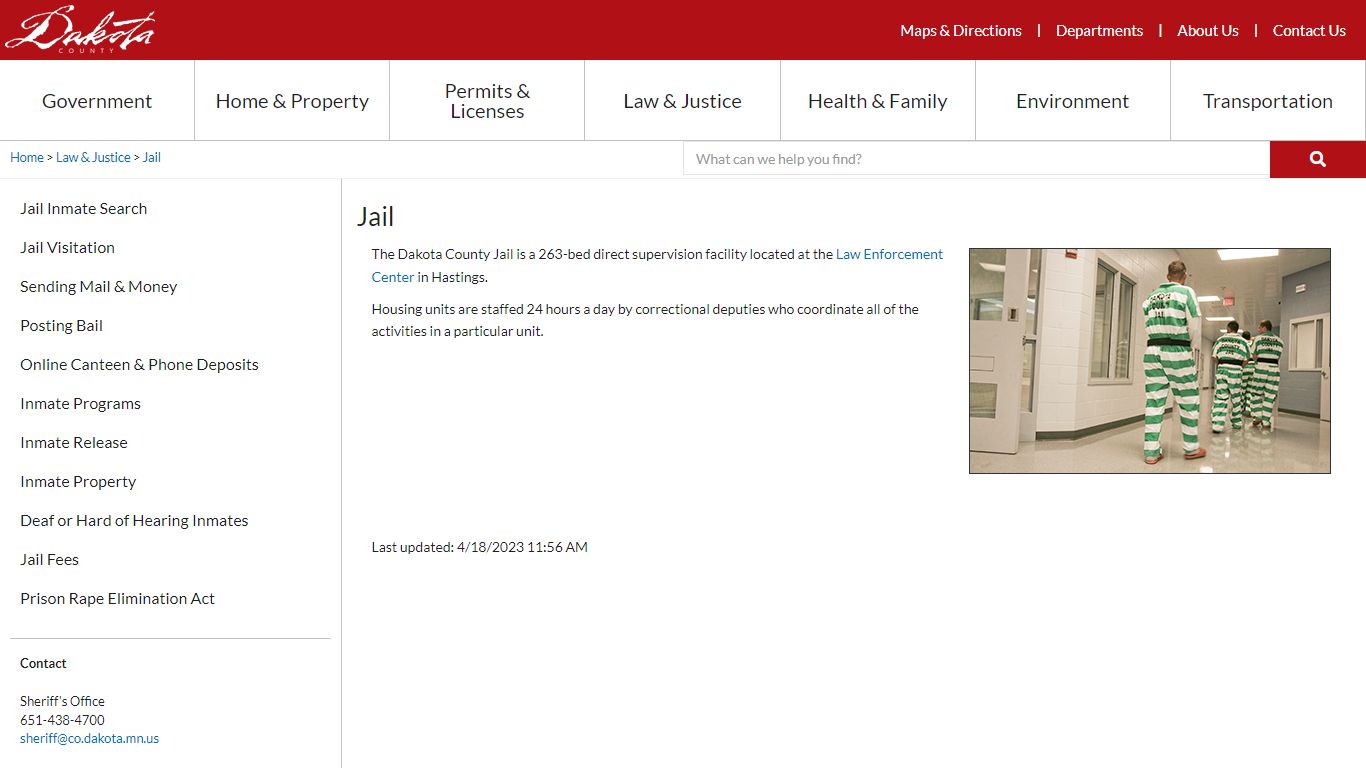Focus the 'What can we help you find?' search field

976,159
